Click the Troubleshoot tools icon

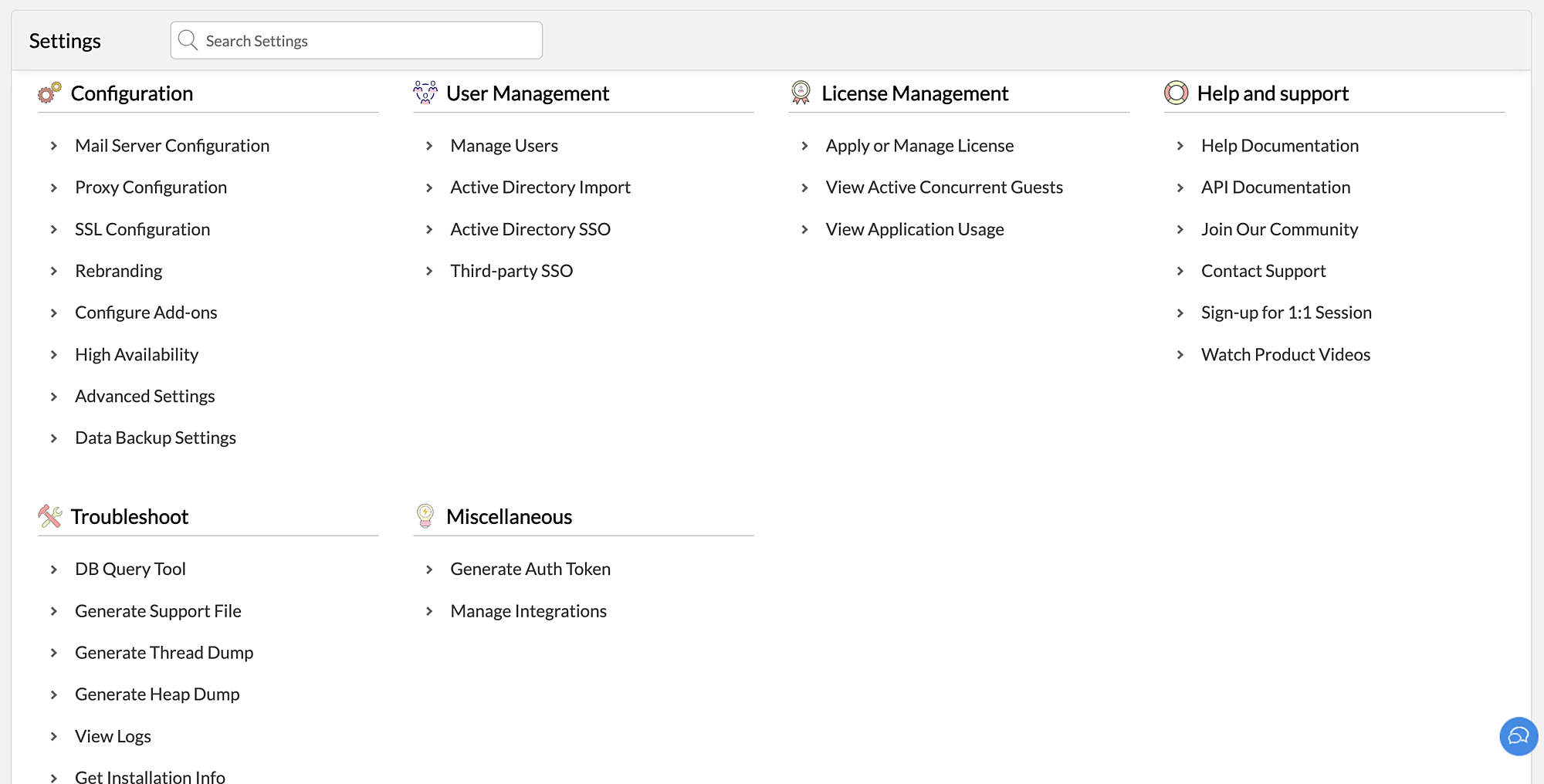click(x=49, y=516)
